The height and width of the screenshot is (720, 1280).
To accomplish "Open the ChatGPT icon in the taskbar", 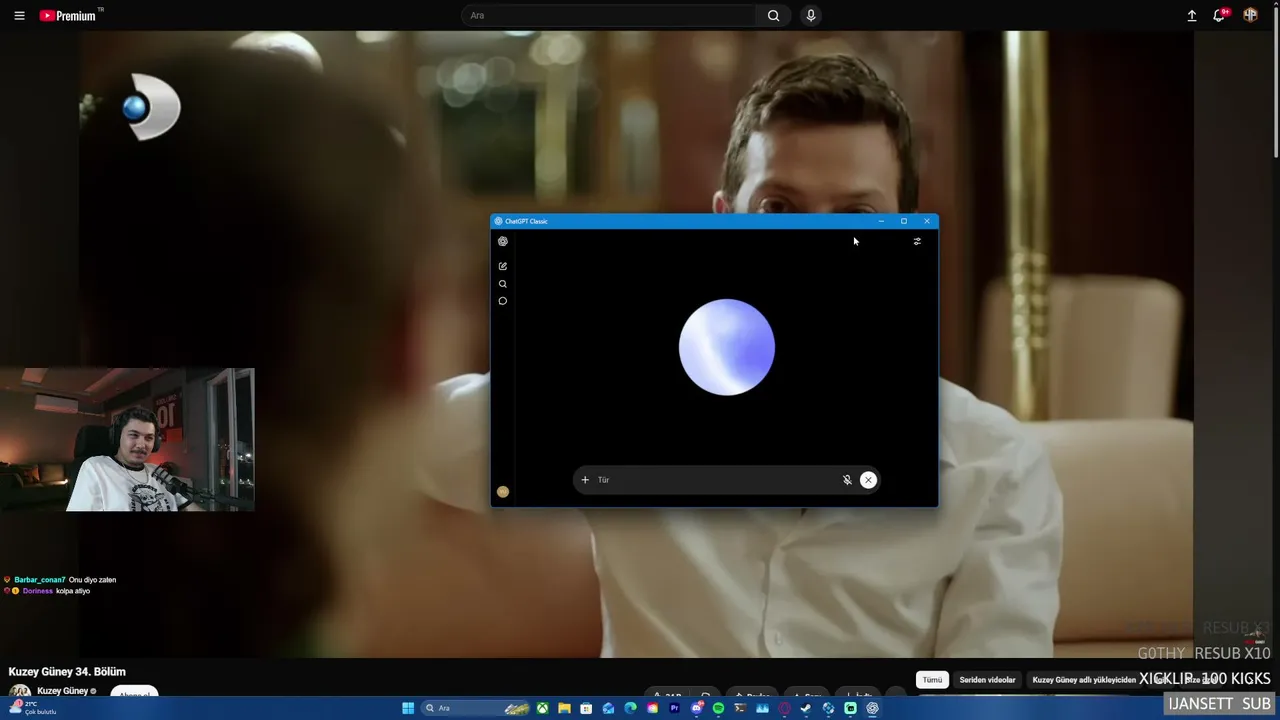I will (x=872, y=708).
